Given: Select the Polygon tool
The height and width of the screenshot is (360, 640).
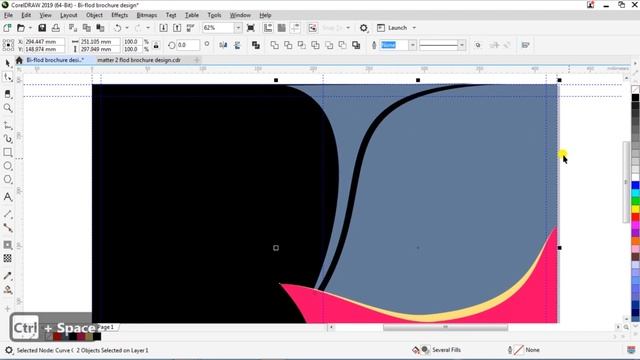Looking at the screenshot, I should coord(7,179).
